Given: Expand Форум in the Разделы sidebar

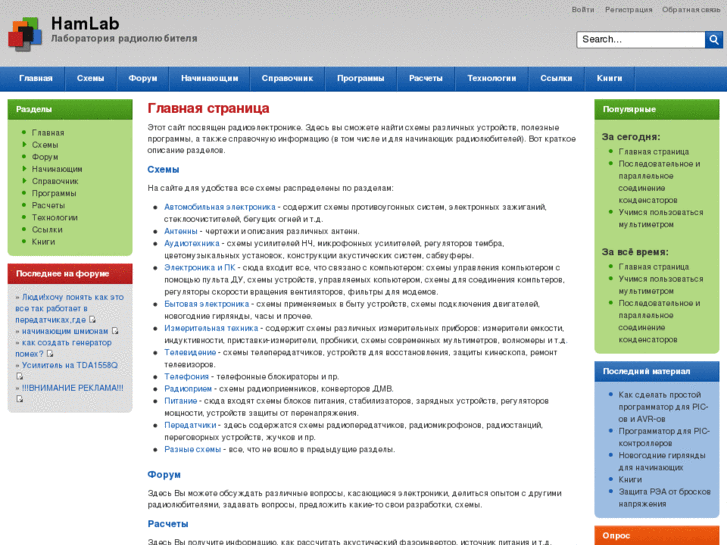Looking at the screenshot, I should pos(45,157).
